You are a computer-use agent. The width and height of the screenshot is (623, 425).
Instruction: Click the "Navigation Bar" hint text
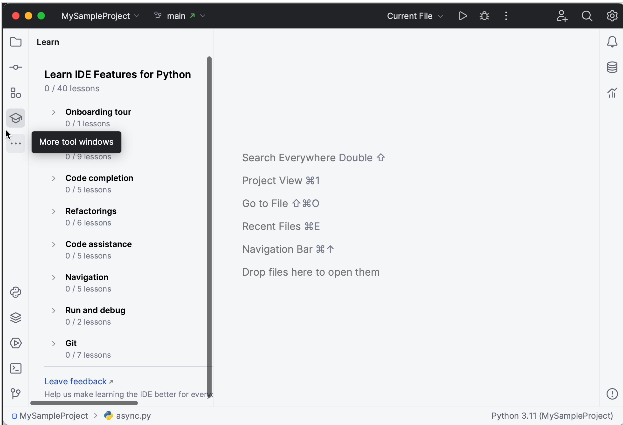[x=277, y=249]
